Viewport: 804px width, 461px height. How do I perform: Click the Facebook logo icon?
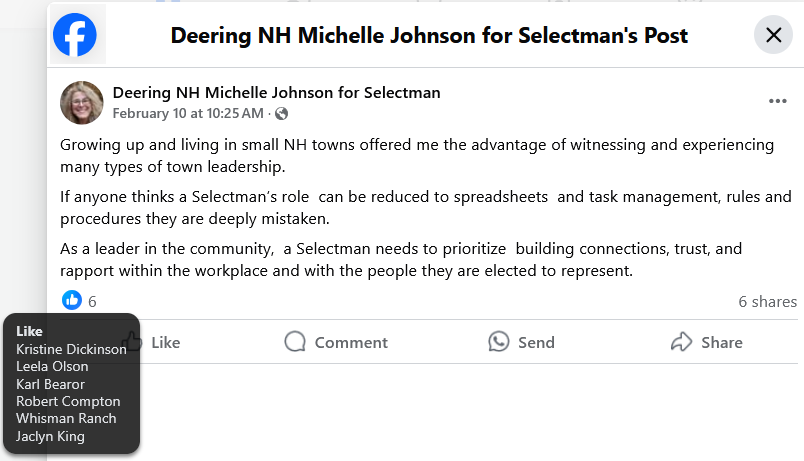coord(75,35)
